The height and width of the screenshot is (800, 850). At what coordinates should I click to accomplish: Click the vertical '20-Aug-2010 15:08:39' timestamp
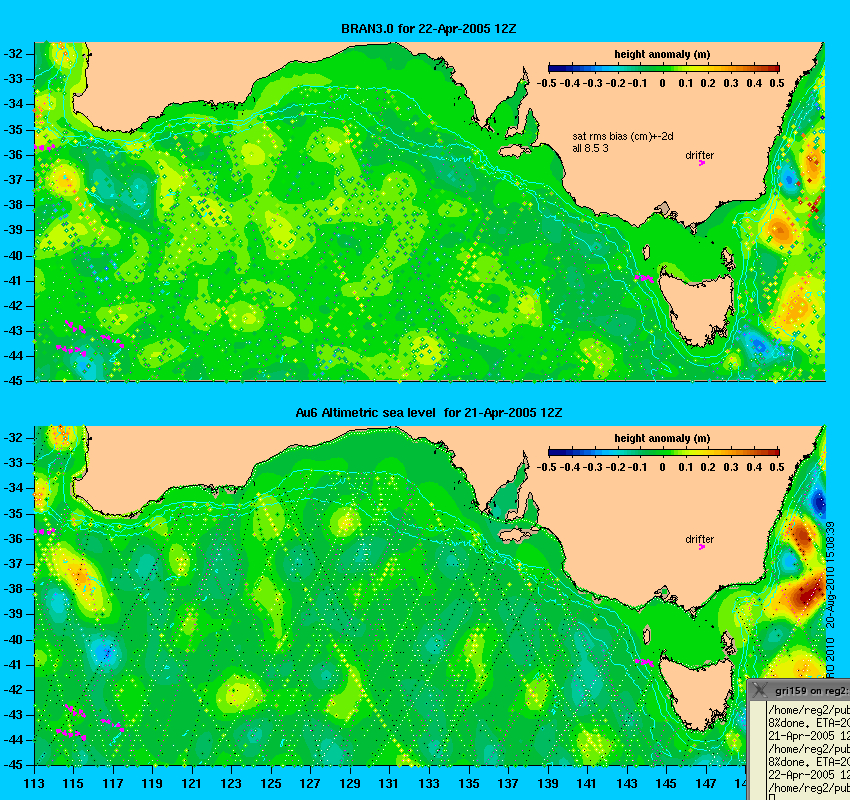(x=829, y=575)
